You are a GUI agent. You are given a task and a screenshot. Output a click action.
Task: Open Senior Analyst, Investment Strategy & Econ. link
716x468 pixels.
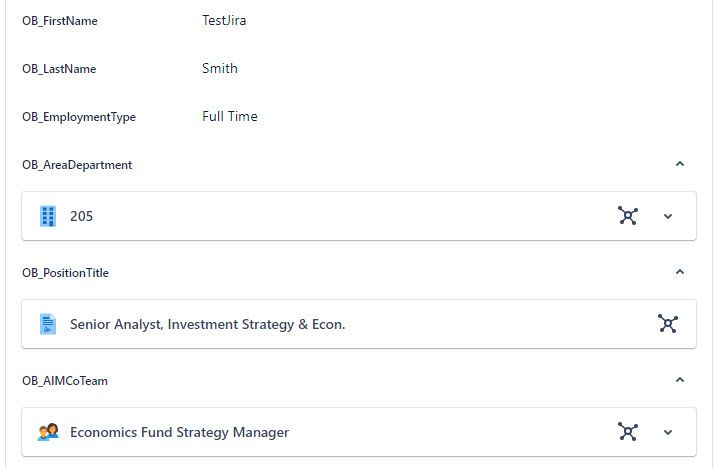(207, 324)
